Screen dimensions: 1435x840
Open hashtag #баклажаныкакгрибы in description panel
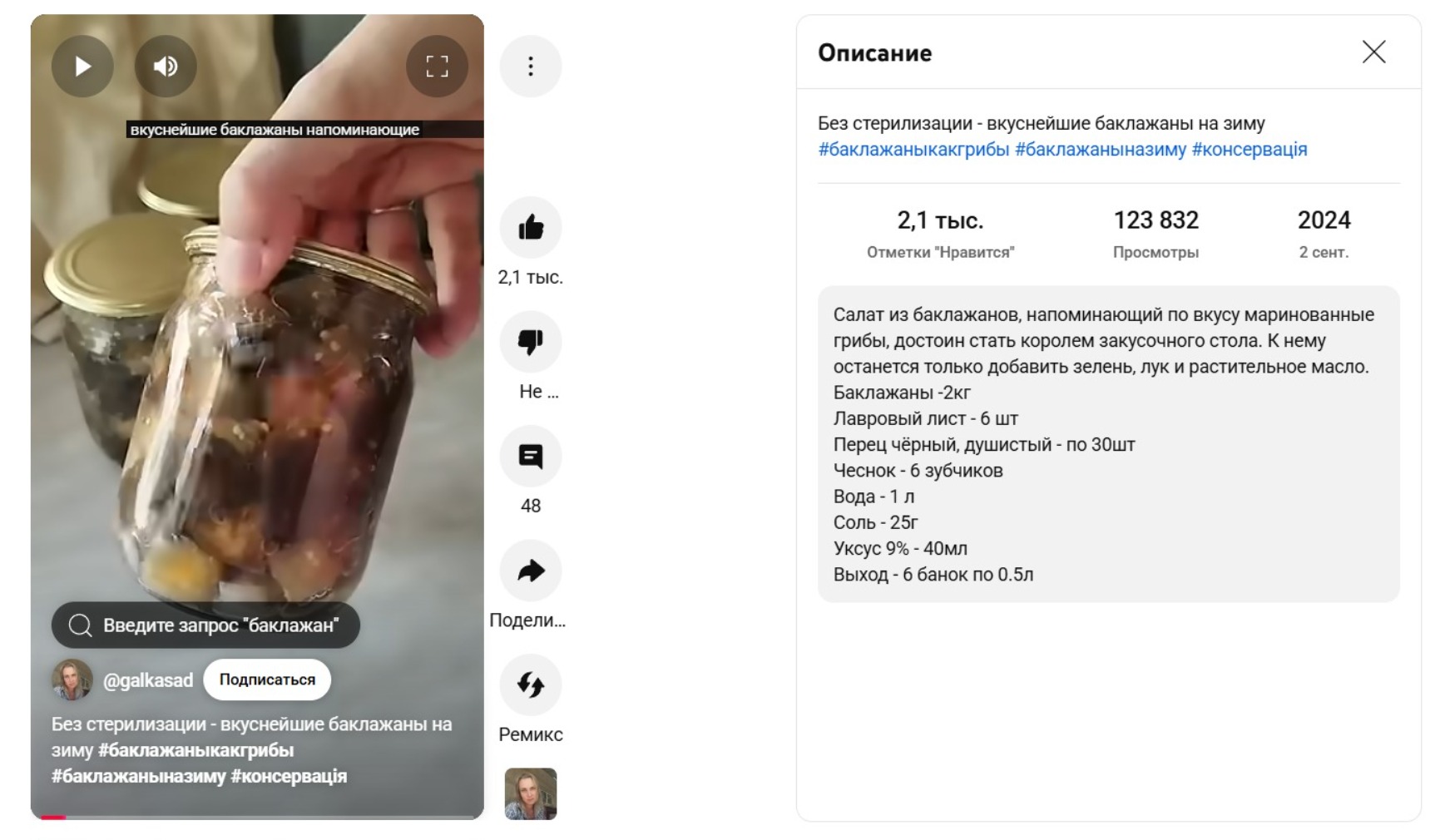pyautogui.click(x=913, y=150)
